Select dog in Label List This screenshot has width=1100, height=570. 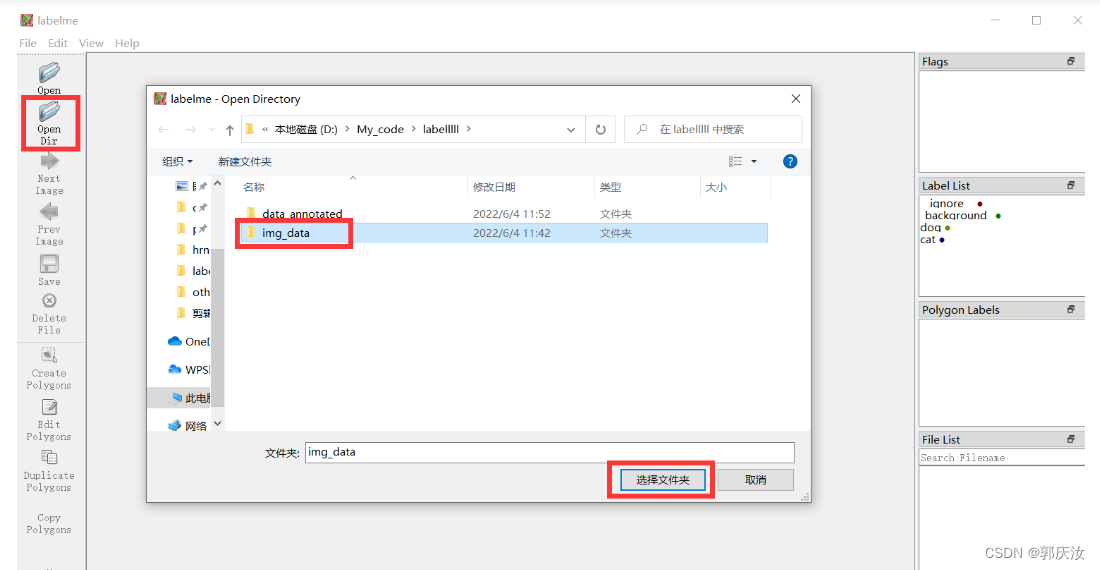pos(930,227)
